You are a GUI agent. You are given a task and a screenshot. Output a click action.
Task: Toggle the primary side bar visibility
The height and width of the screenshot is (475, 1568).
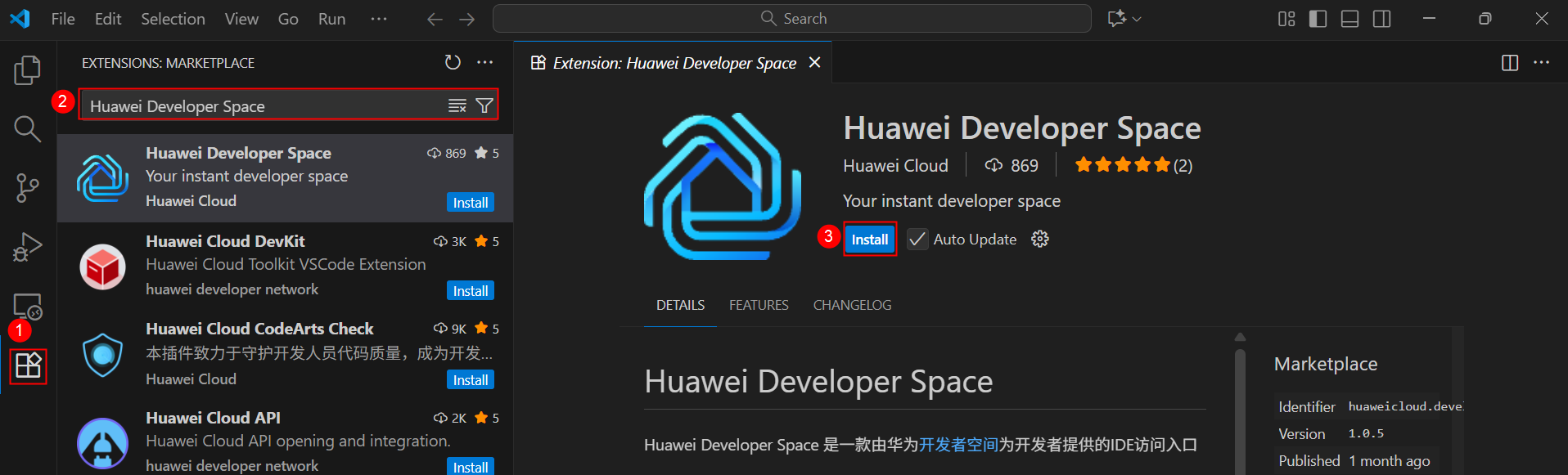click(1318, 19)
